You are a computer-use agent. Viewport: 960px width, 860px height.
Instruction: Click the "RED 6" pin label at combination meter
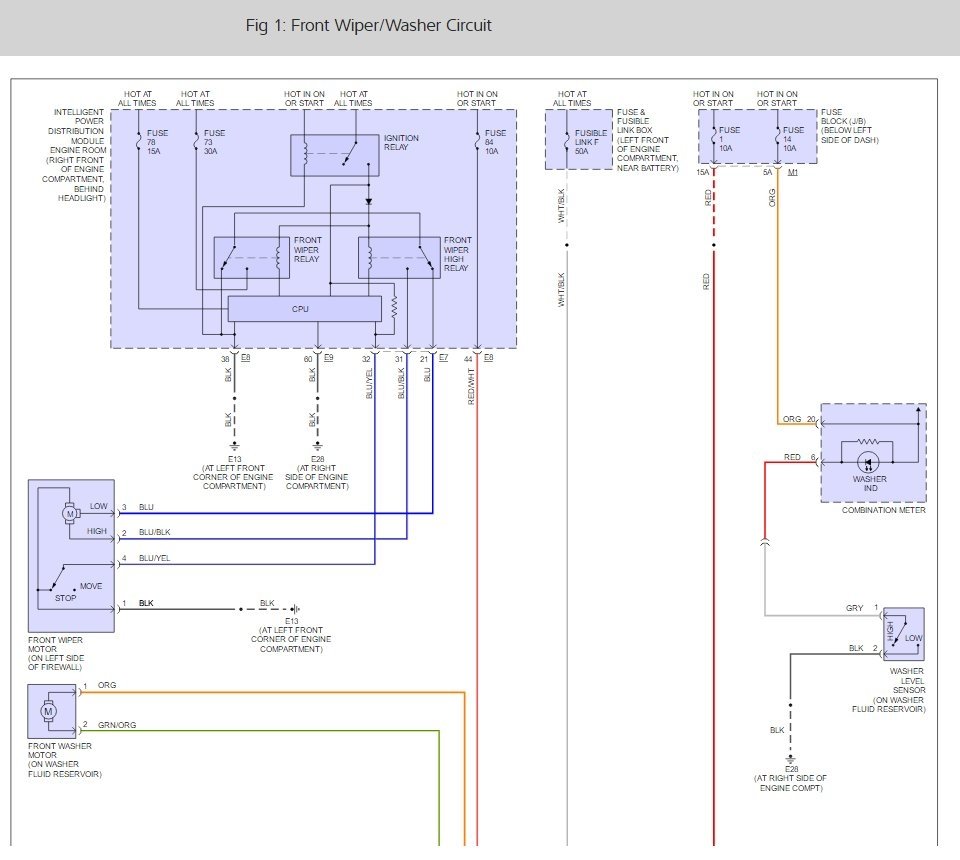(x=800, y=457)
